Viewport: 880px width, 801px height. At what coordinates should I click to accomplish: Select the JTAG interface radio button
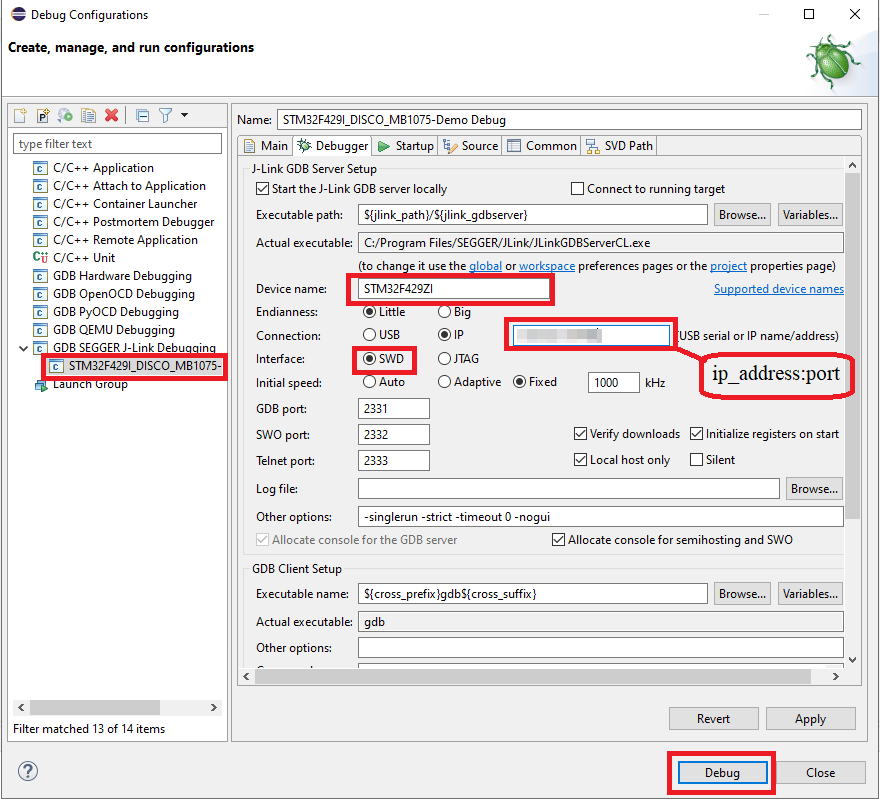pos(445,359)
